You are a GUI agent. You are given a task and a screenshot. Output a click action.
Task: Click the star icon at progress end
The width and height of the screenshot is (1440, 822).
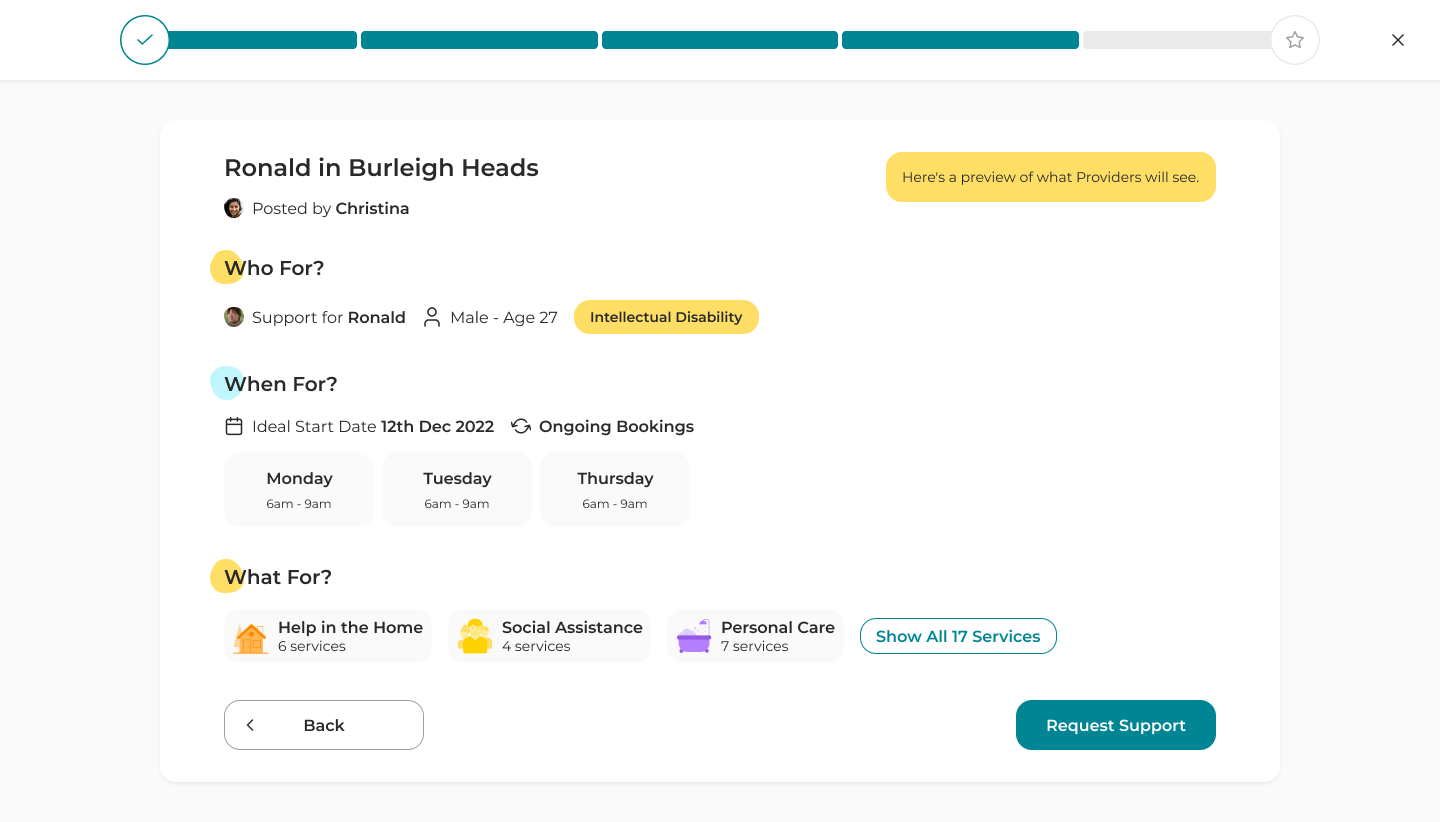tap(1294, 40)
